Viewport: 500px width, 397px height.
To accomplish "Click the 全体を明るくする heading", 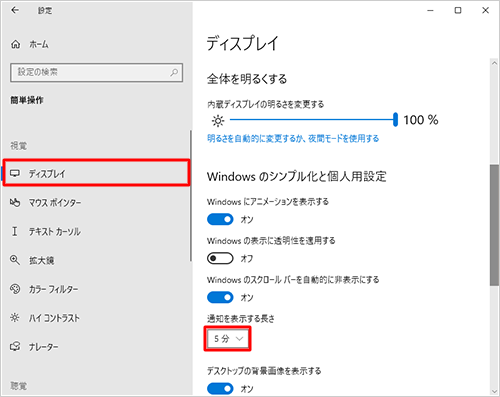I will (247, 79).
